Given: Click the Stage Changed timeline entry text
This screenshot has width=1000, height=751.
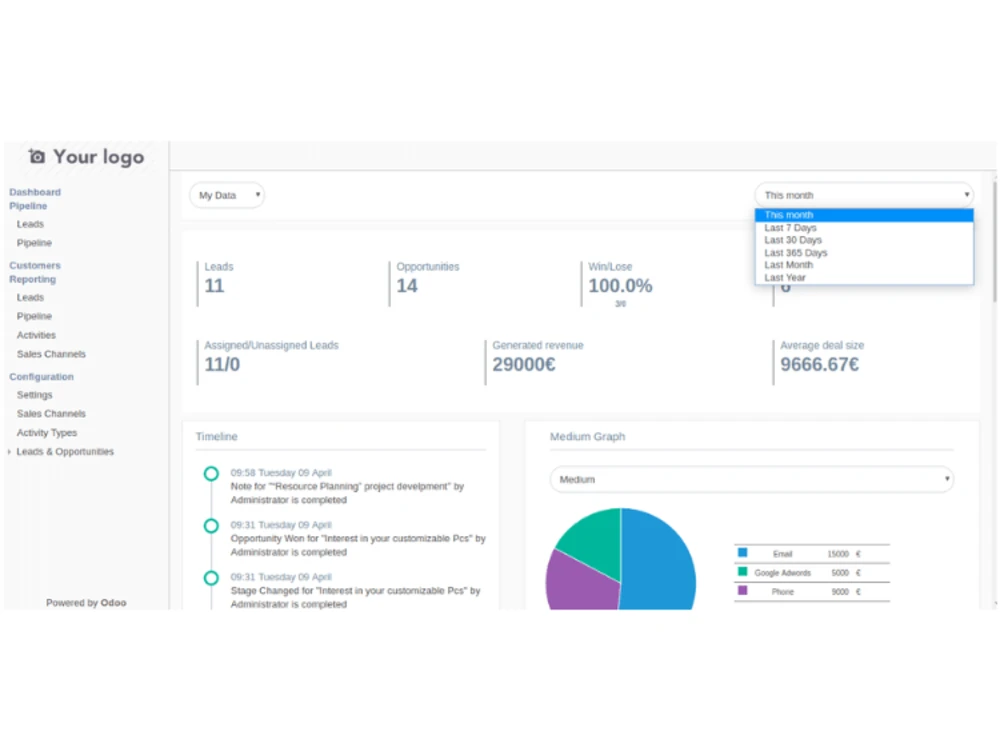Looking at the screenshot, I should pos(355,597).
